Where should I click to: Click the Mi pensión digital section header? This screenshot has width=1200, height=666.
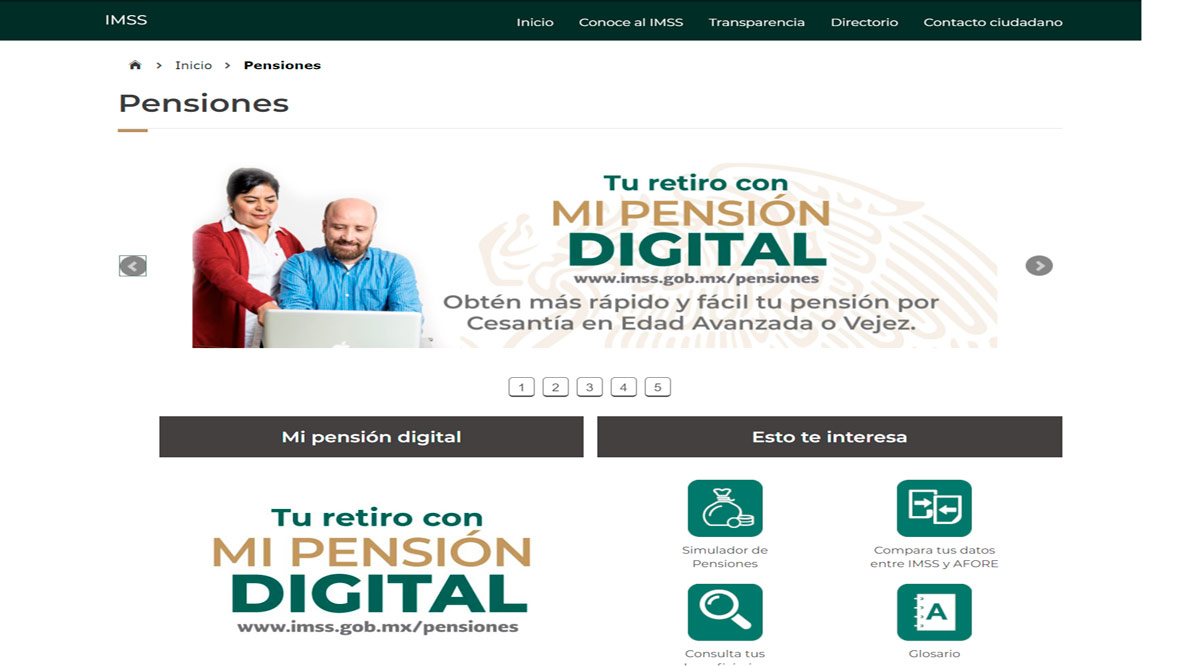click(x=371, y=437)
